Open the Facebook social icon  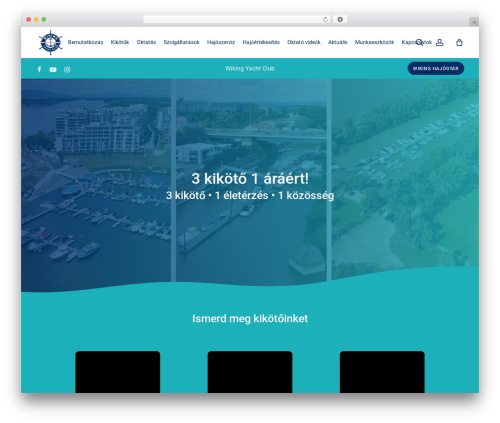click(x=39, y=69)
